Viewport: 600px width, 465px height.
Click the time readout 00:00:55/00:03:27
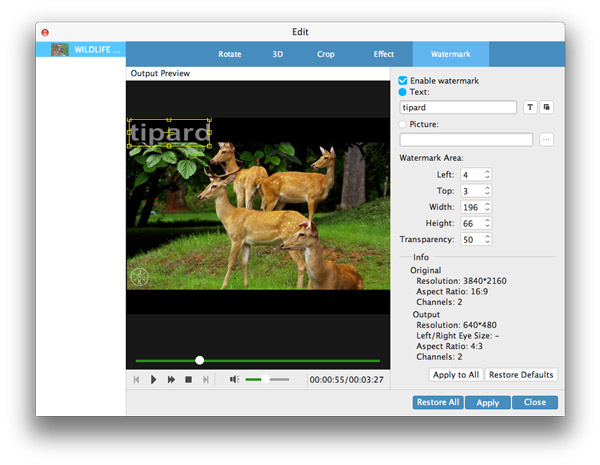346,380
